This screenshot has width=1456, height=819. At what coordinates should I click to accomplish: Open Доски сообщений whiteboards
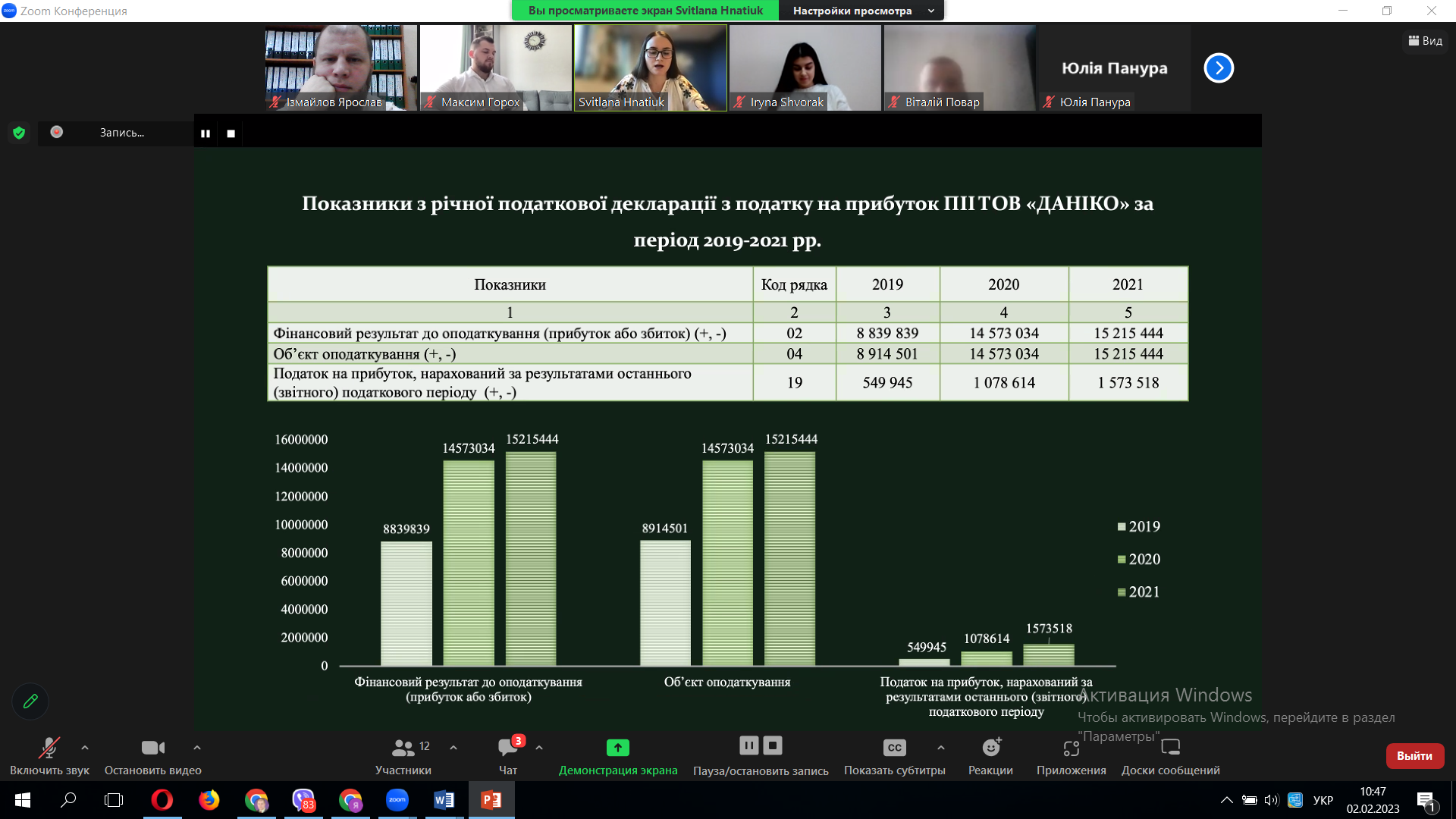pyautogui.click(x=1171, y=755)
